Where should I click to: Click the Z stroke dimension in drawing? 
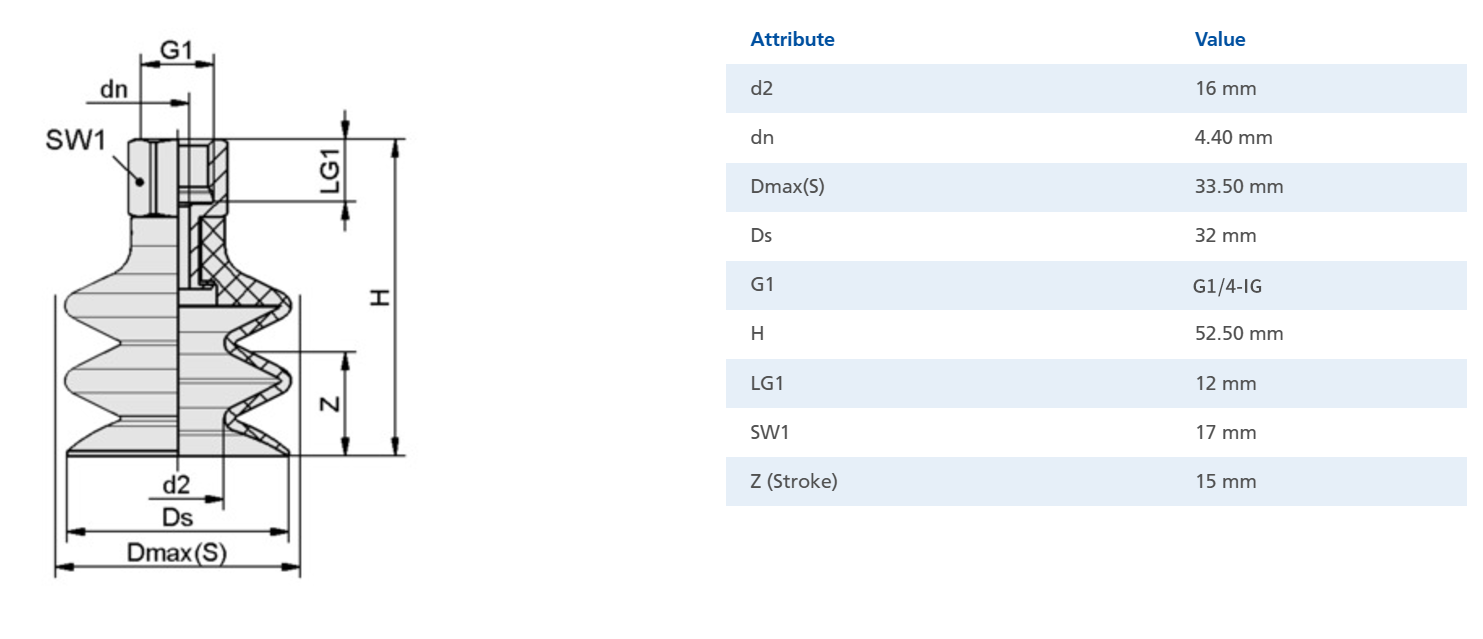331,403
